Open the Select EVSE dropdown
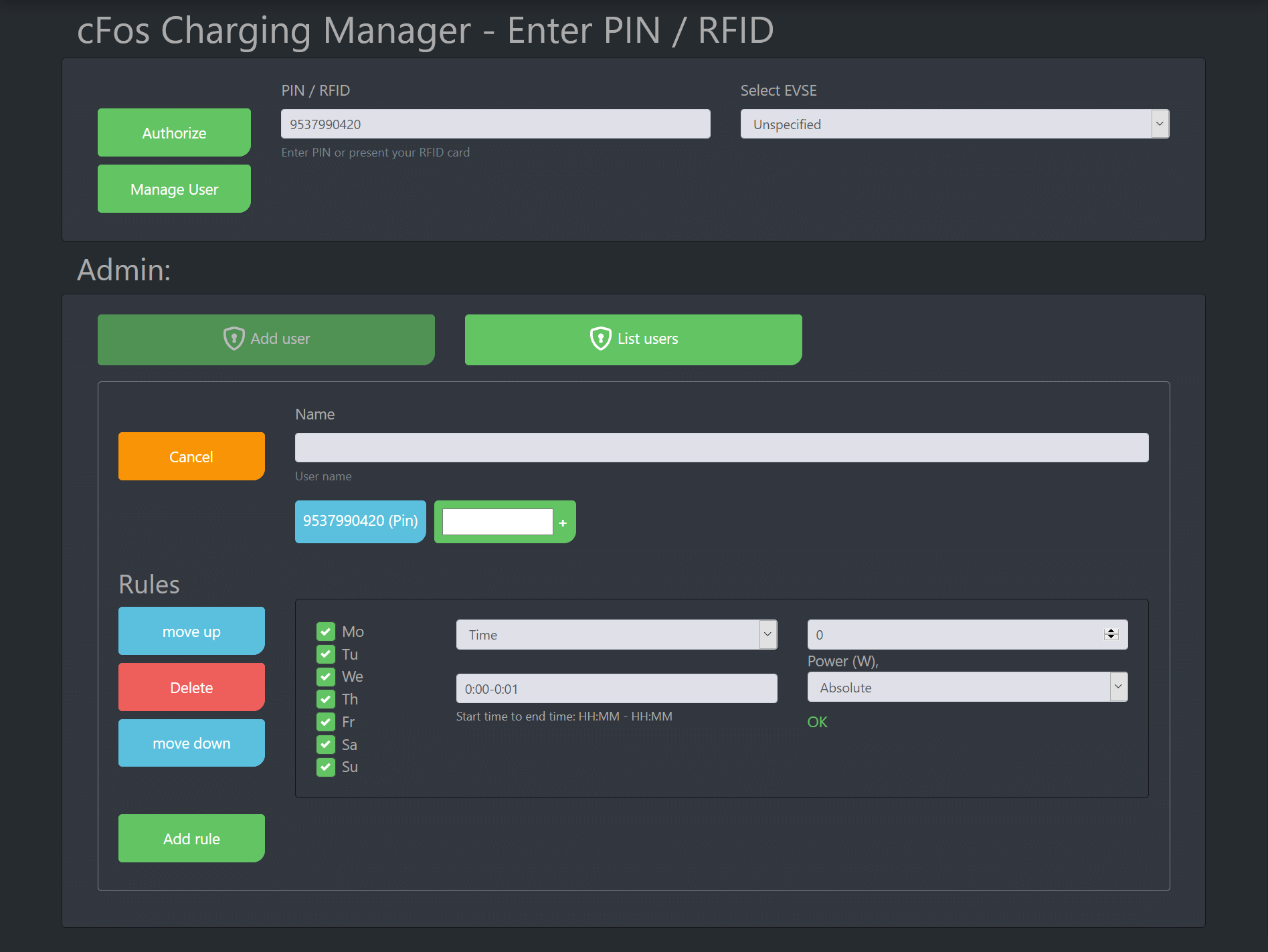Viewport: 1268px width, 952px height. tap(1160, 124)
